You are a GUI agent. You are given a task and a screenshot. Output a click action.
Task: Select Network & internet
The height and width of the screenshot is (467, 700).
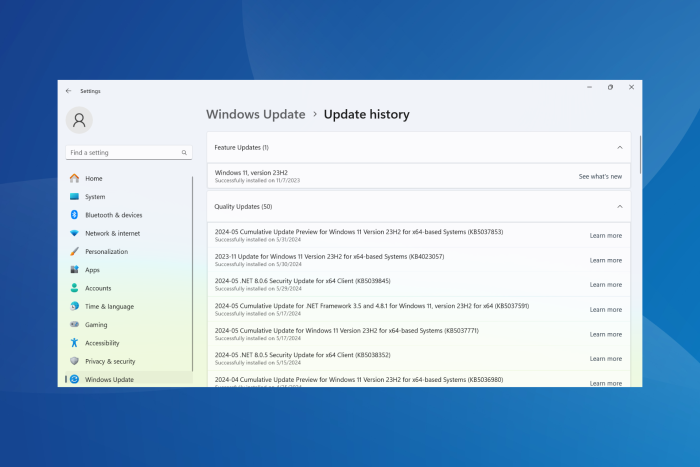[x=129, y=233]
